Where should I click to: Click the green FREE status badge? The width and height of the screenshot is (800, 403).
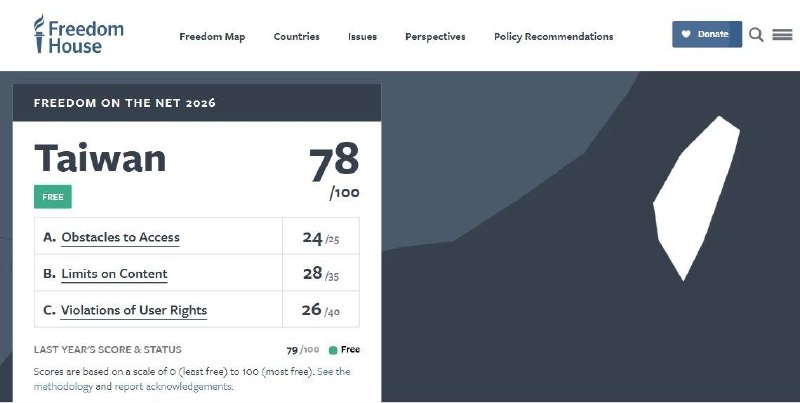[x=53, y=197]
